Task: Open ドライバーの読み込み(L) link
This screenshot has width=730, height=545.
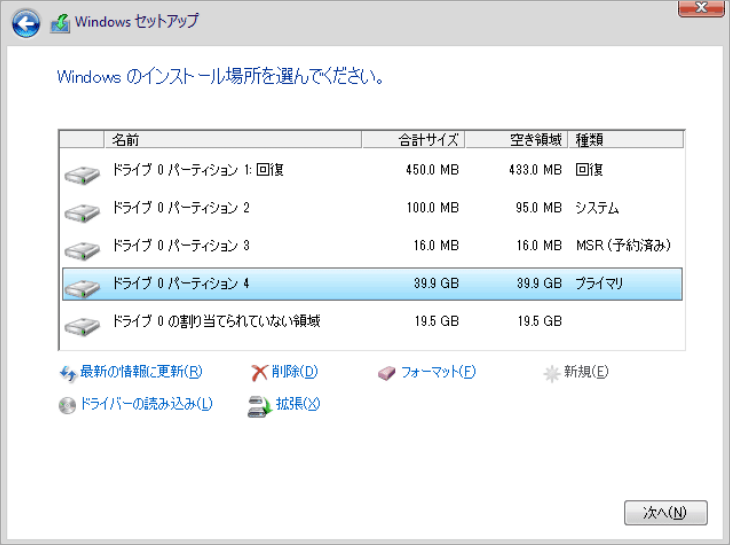Action: tap(146, 404)
